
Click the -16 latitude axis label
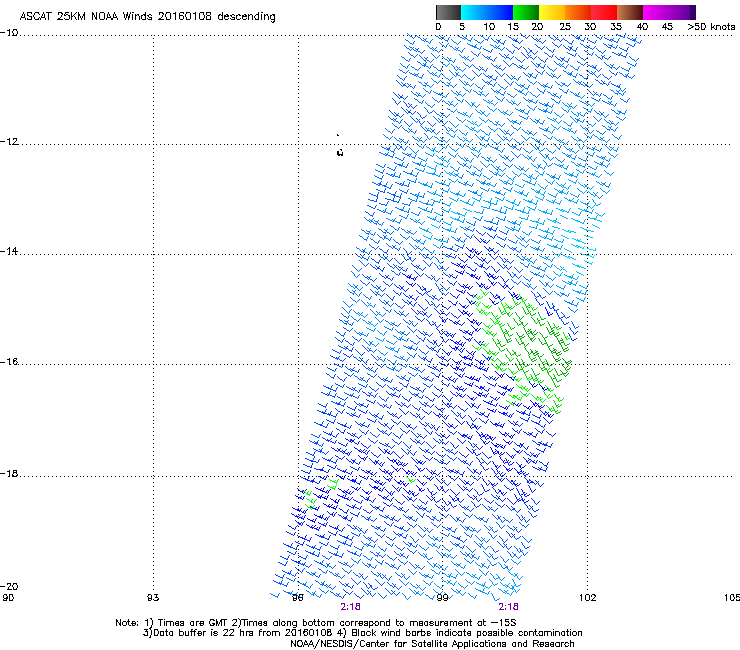pyautogui.click(x=9, y=361)
